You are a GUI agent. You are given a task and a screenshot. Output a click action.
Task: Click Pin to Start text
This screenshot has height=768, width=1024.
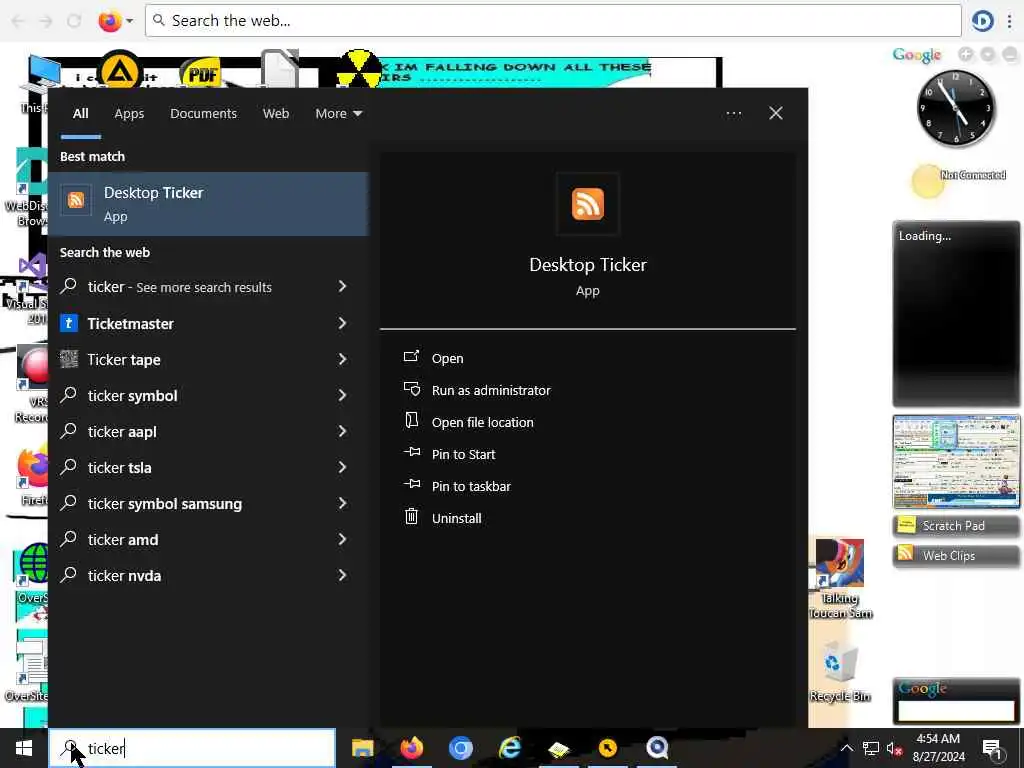(x=463, y=454)
